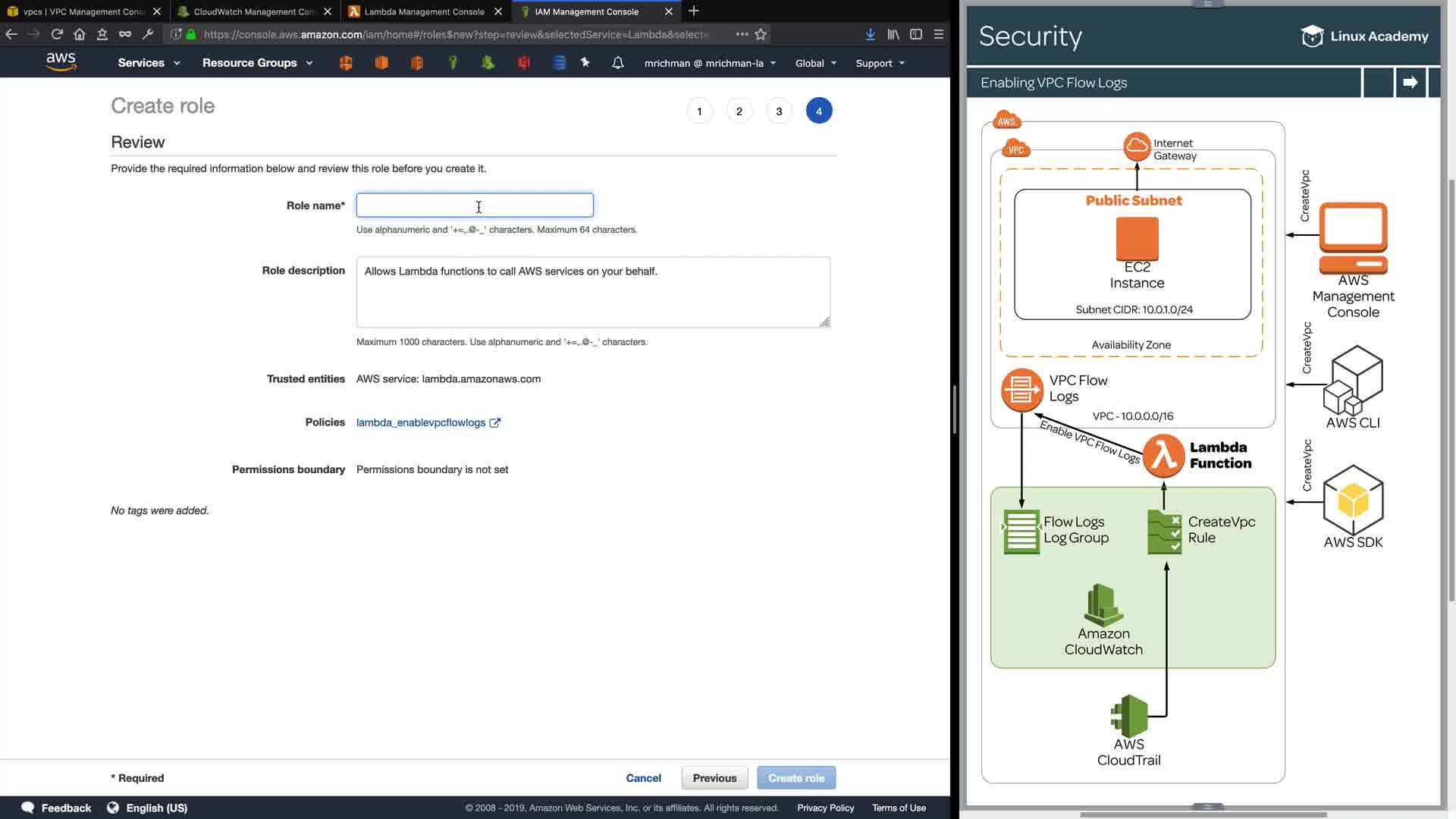Image resolution: width=1456 pixels, height=819 pixels.
Task: Switch to CloudWatch Management Console tab
Action: [254, 11]
